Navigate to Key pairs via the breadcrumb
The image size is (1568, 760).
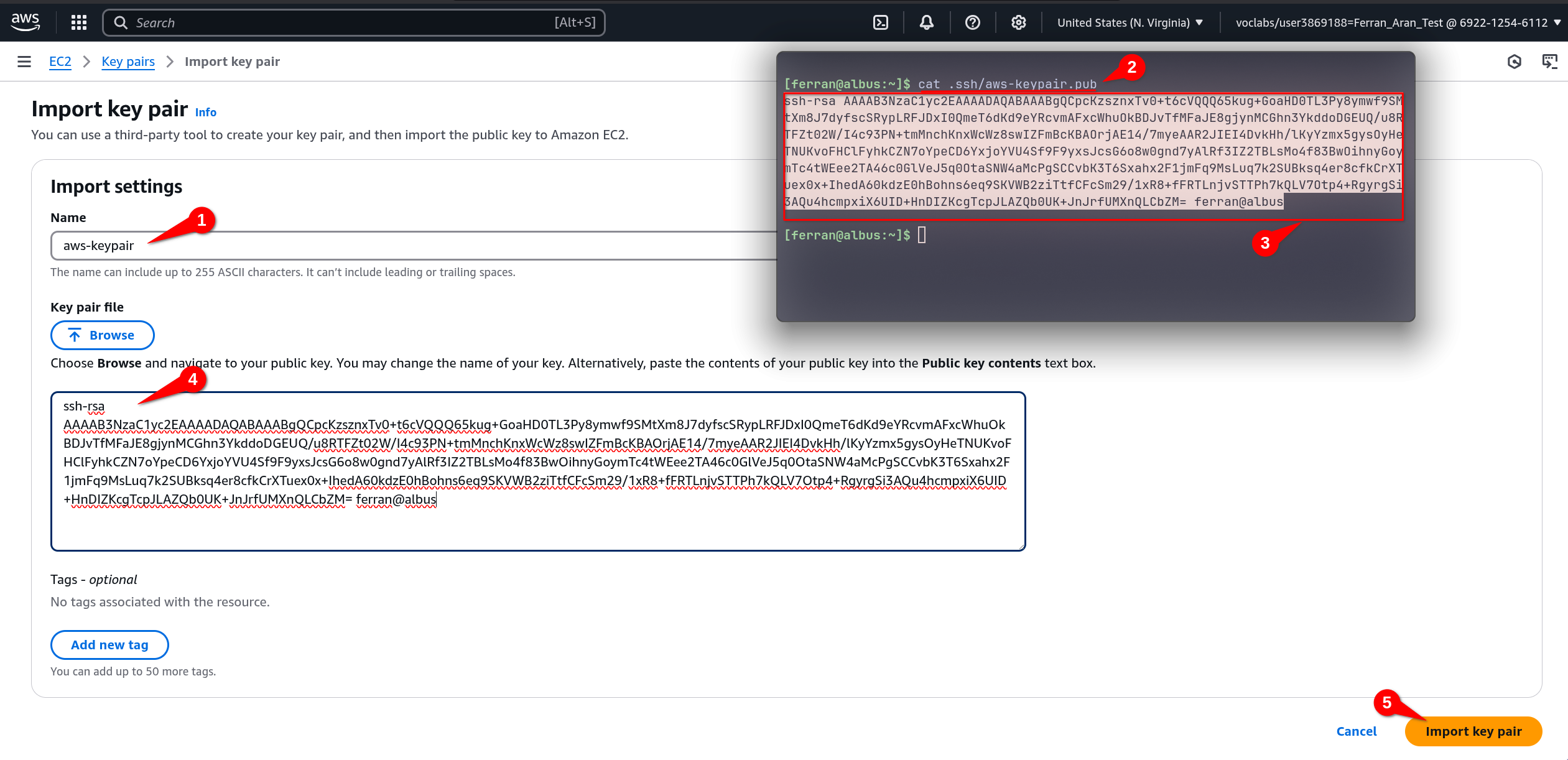coord(128,62)
